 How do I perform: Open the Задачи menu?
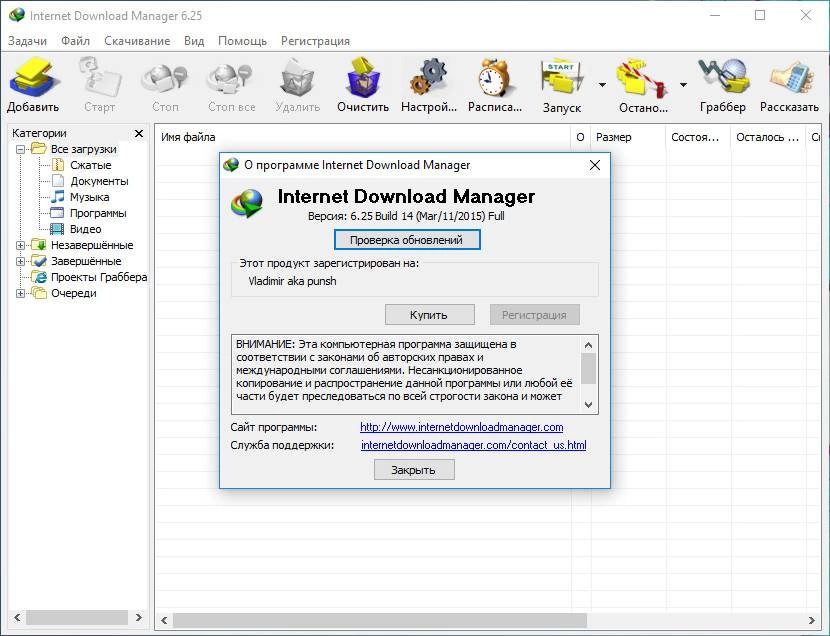click(x=28, y=41)
